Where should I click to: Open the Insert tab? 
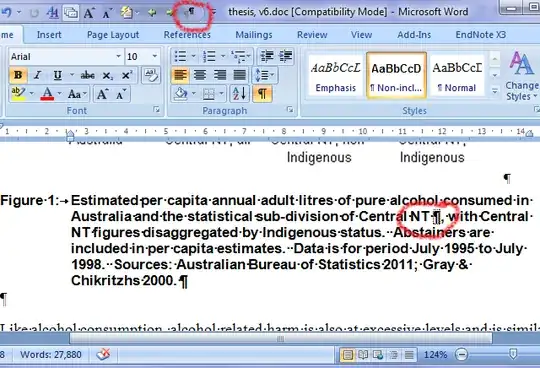point(49,35)
